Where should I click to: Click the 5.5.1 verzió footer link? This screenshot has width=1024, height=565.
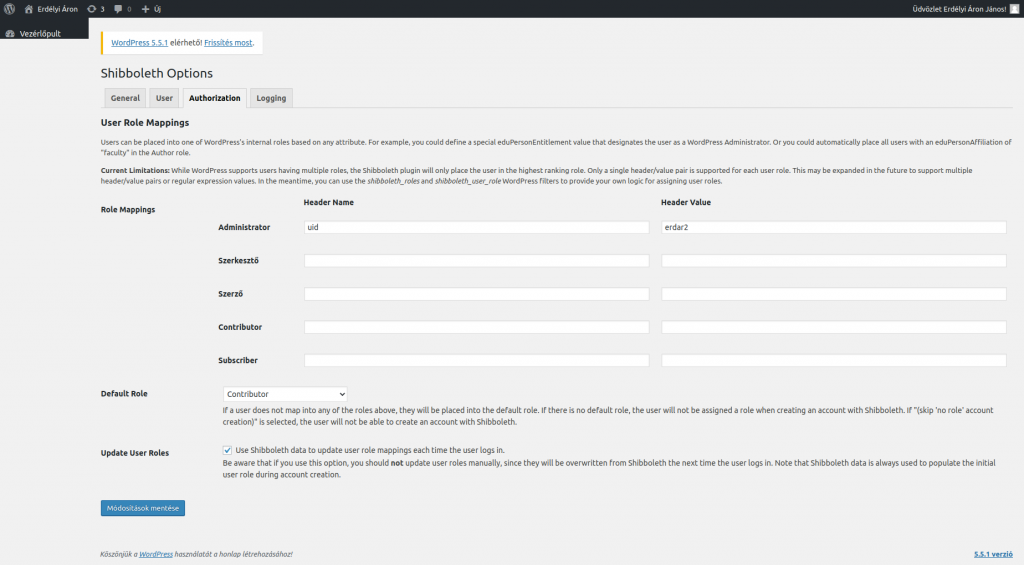[993, 554]
